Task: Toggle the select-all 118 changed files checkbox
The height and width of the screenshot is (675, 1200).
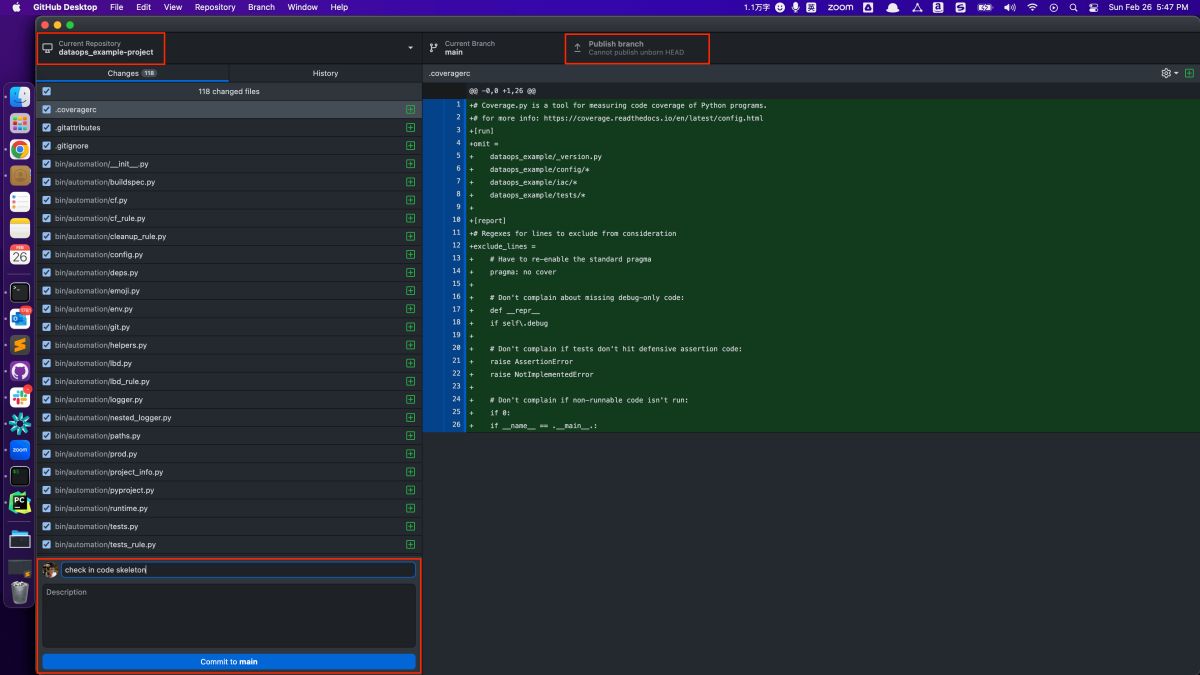Action: tap(47, 91)
